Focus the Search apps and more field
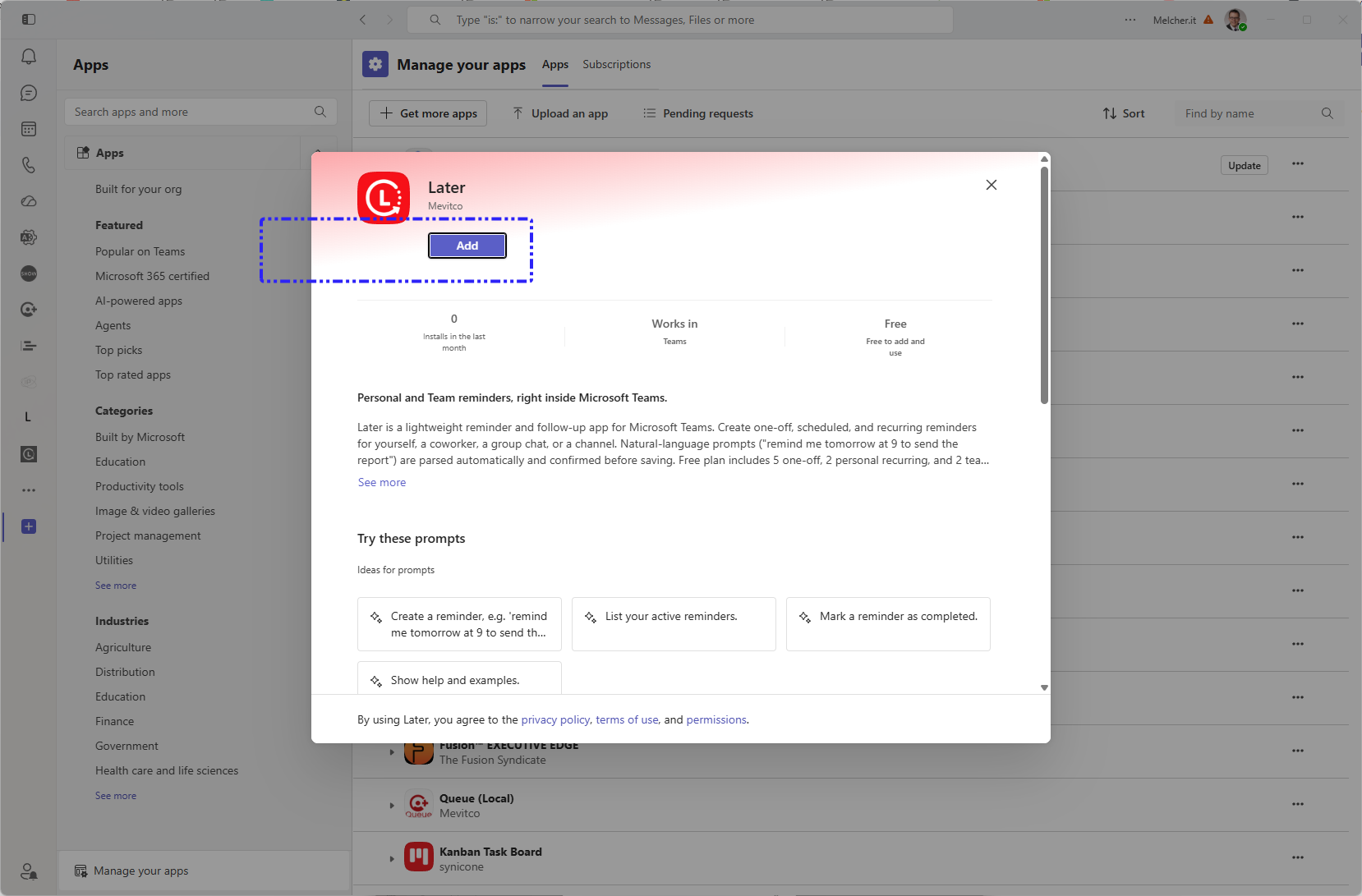1362x896 pixels. point(200,112)
